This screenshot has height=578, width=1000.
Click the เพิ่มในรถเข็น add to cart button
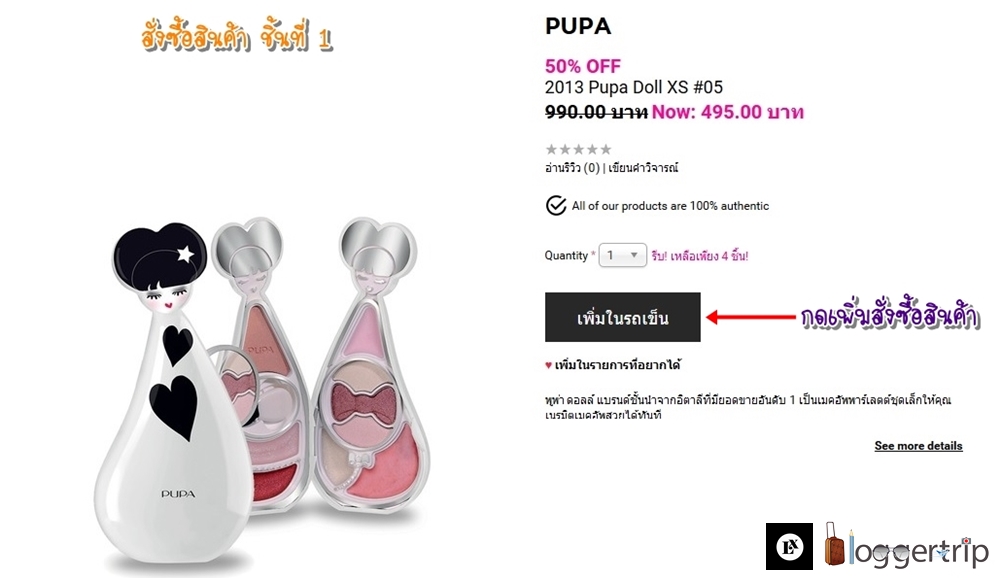pyautogui.click(x=622, y=317)
